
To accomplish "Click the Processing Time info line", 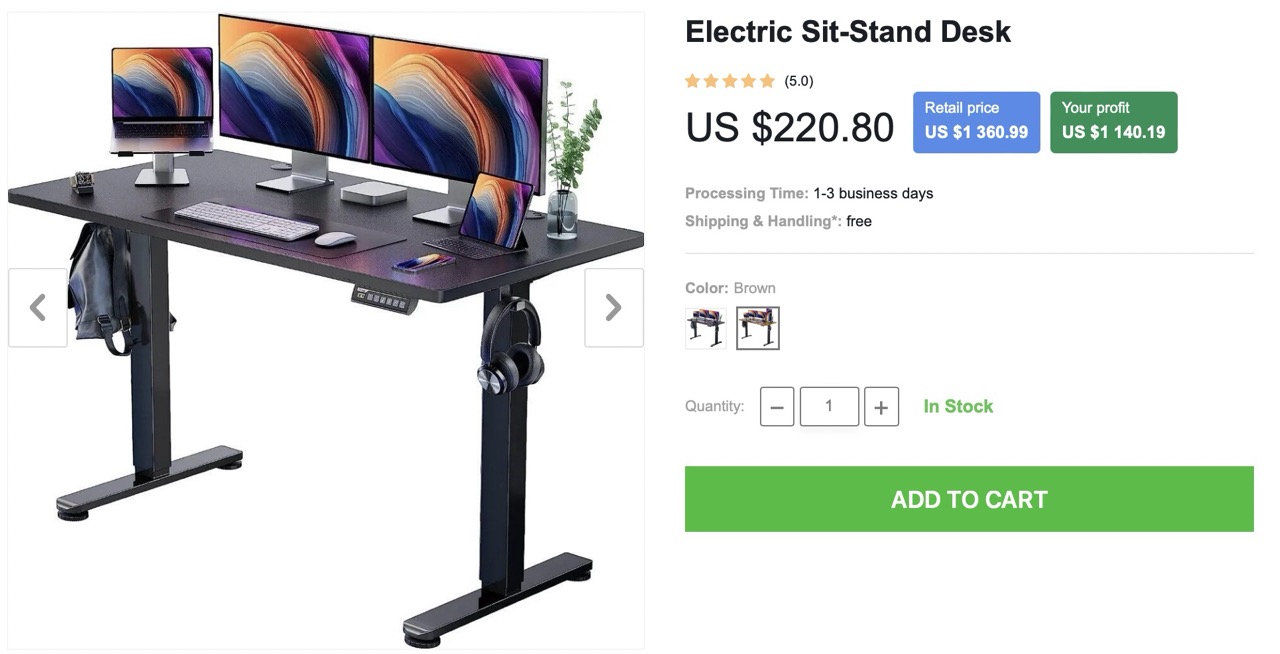I will (x=809, y=193).
